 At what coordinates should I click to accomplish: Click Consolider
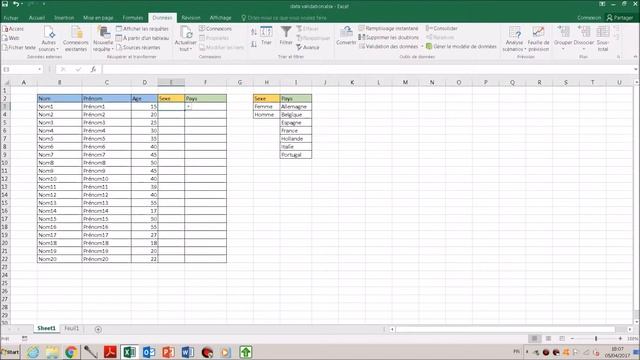(x=442, y=28)
